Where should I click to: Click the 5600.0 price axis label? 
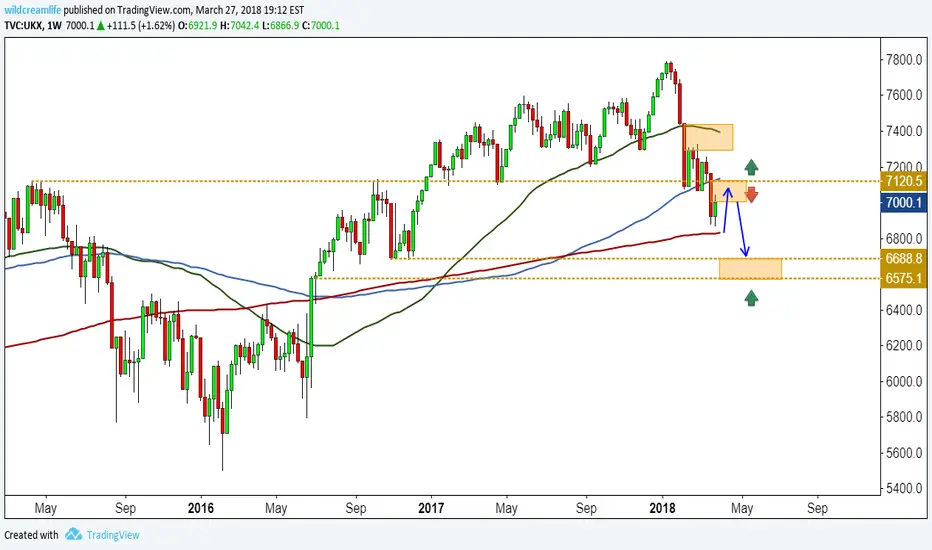click(904, 452)
